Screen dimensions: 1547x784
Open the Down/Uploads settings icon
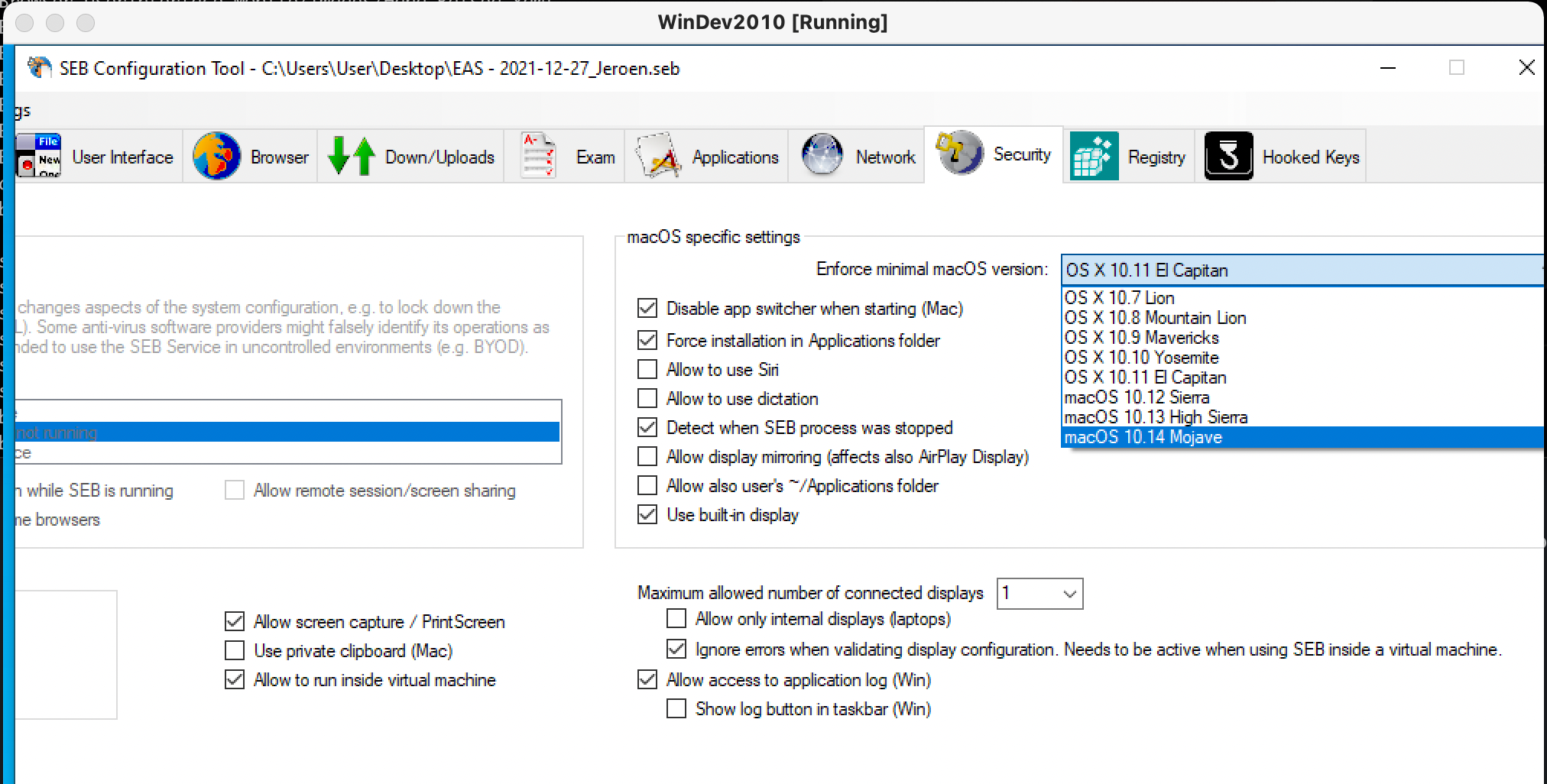pyautogui.click(x=350, y=155)
